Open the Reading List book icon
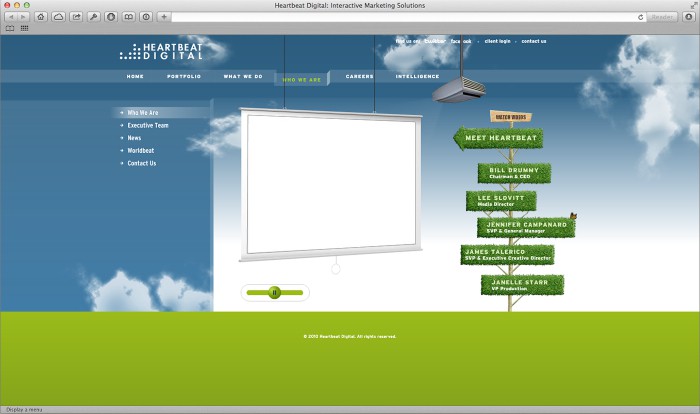 click(x=10, y=28)
